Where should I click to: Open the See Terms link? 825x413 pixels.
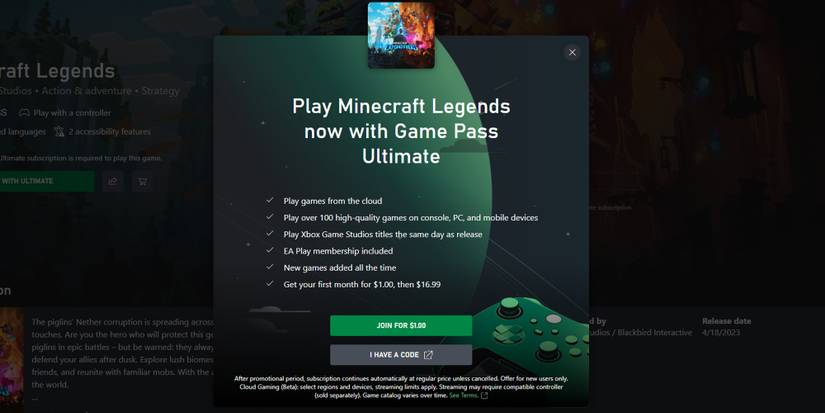462,395
